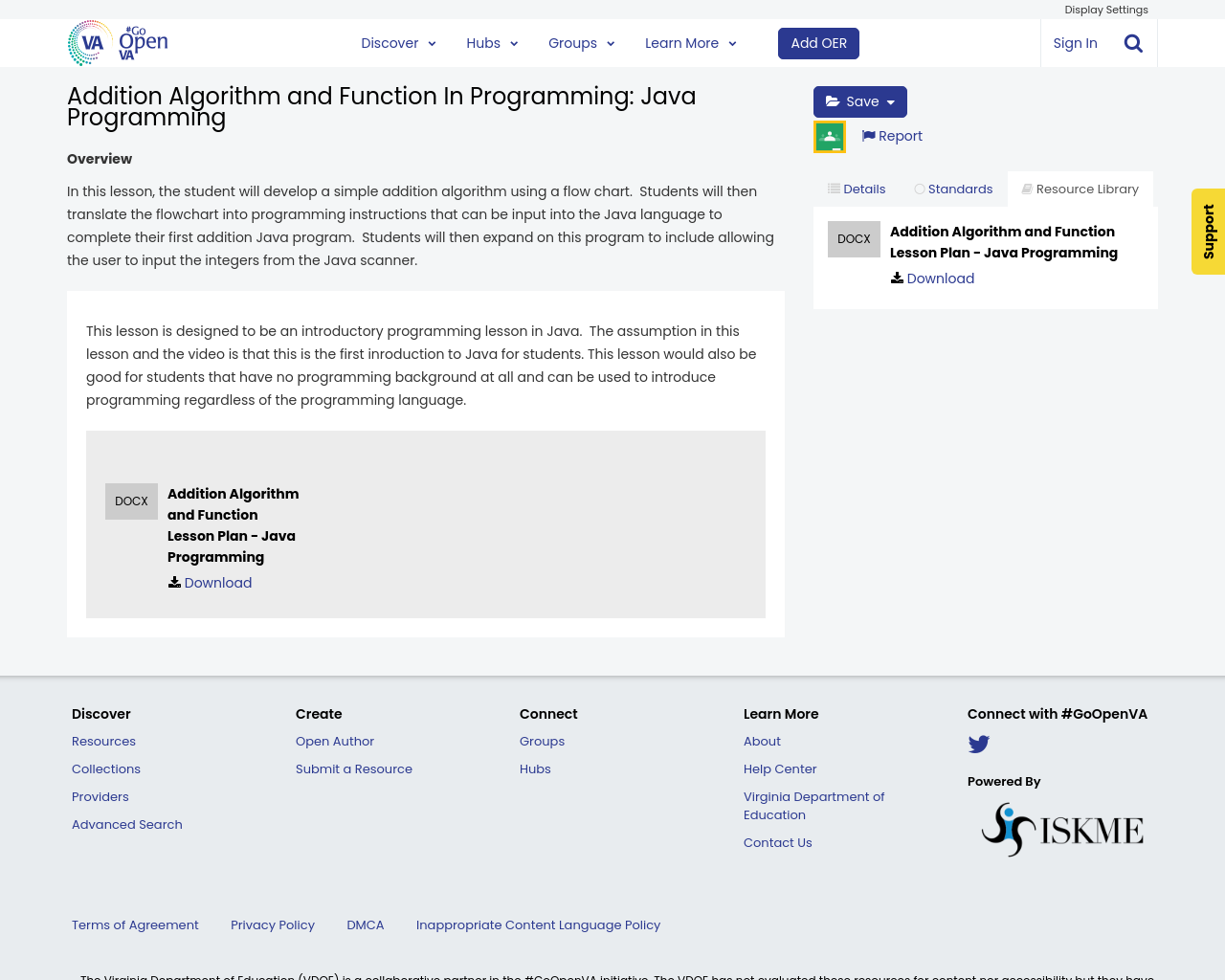Click the download icon in Resource Library panel
Screen dimensions: 1225x980
pos(897,278)
